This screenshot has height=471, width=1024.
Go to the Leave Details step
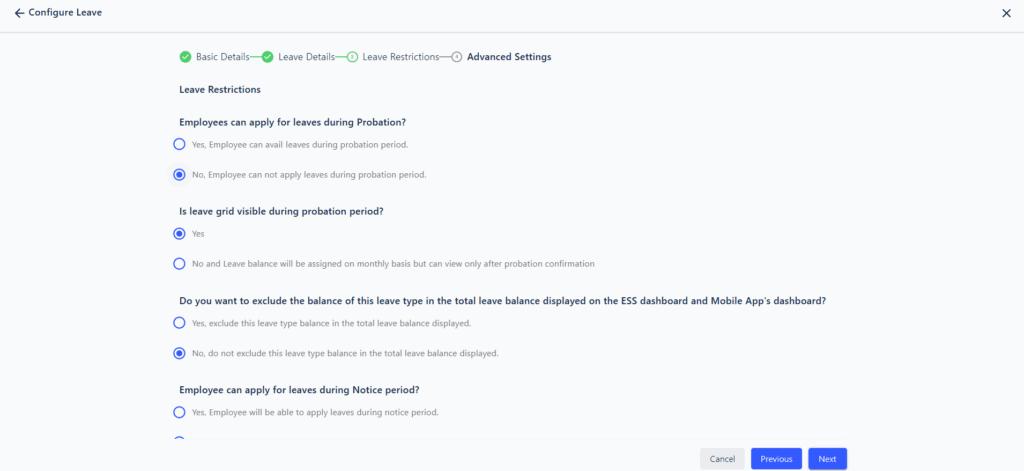click(x=306, y=57)
